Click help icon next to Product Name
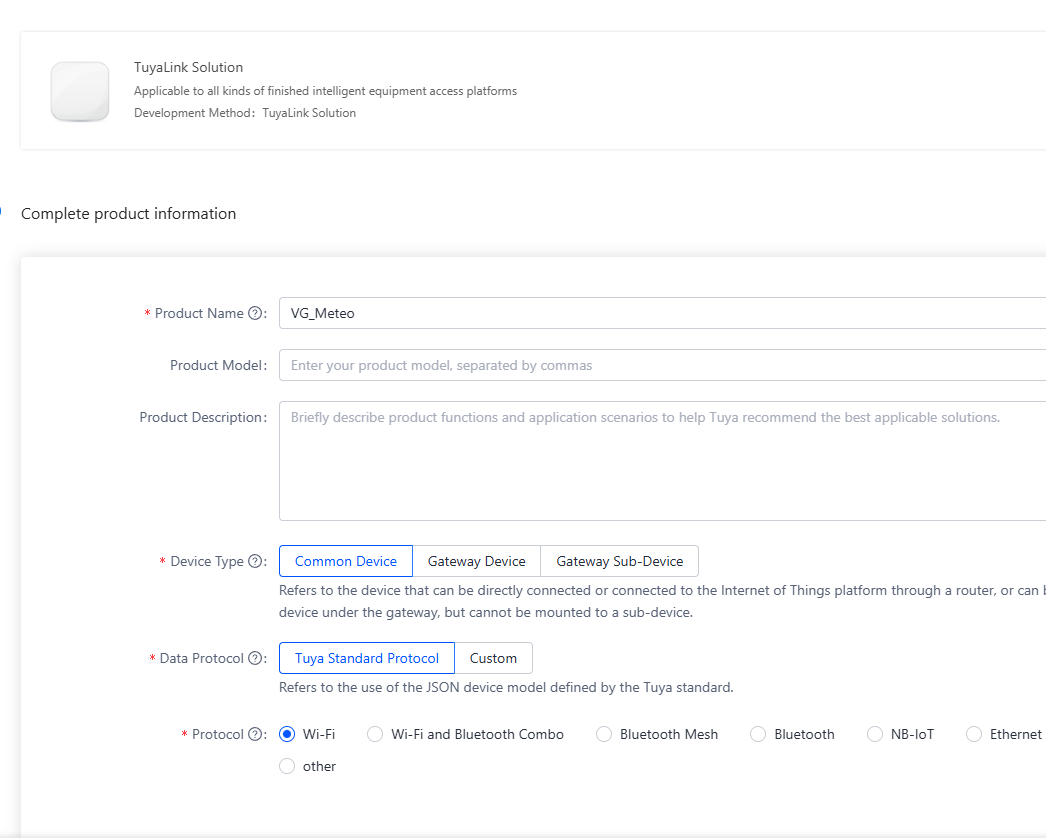The height and width of the screenshot is (839, 1046). point(255,314)
